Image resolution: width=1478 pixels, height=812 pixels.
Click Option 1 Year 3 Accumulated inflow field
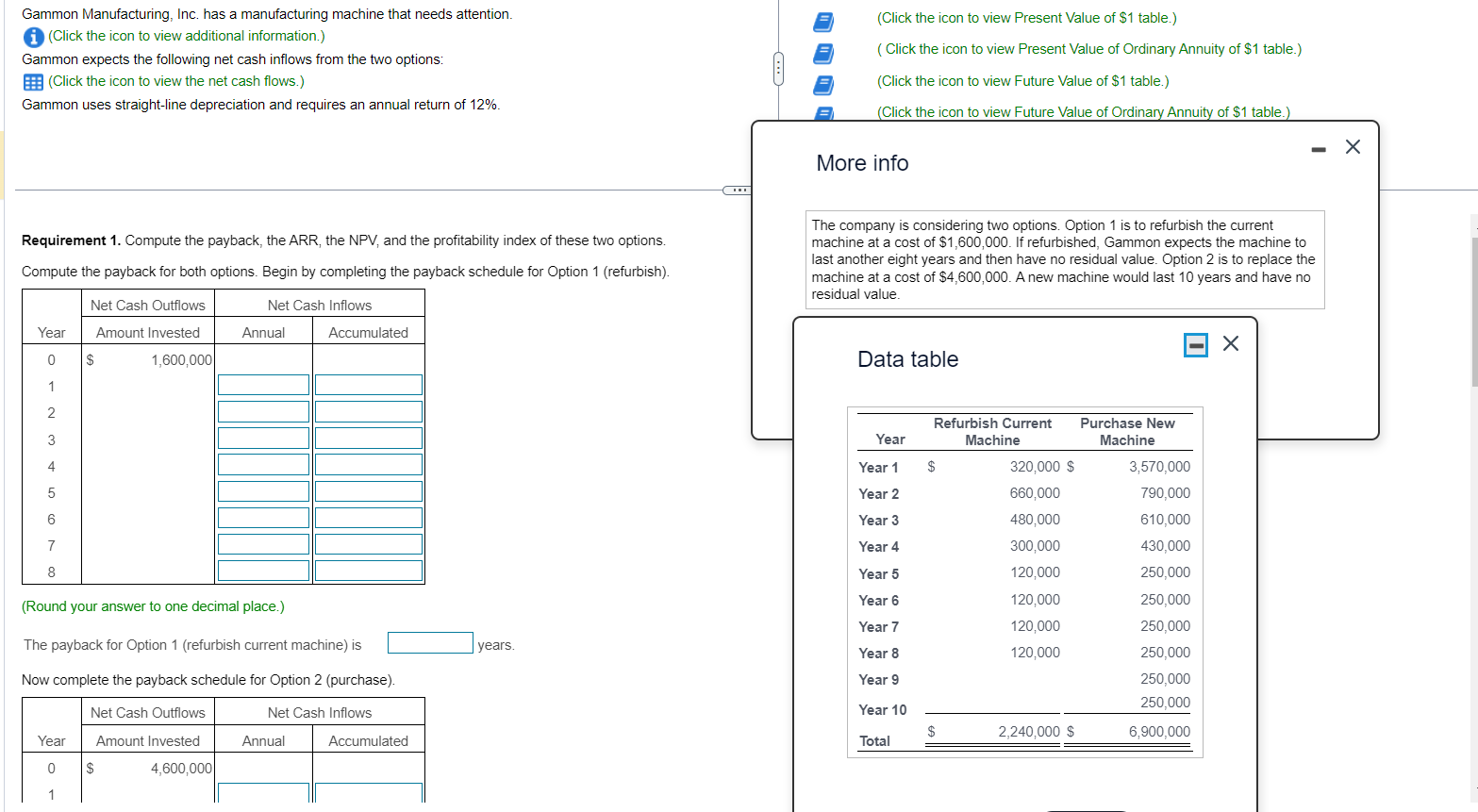369,438
